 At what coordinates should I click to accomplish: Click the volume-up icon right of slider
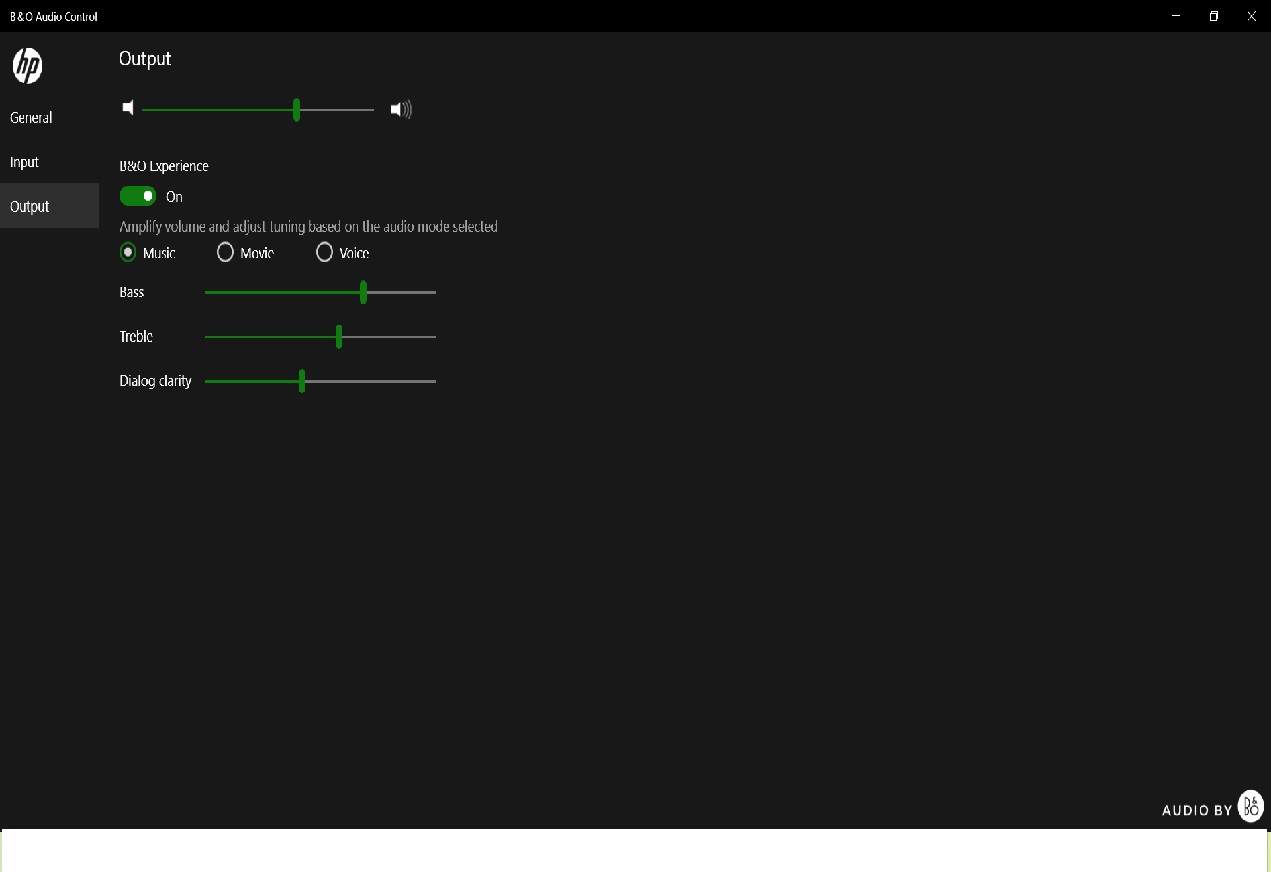click(x=400, y=110)
